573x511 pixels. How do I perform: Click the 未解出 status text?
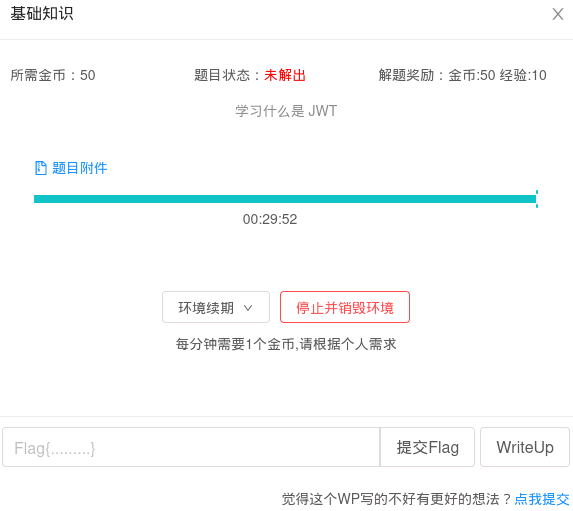click(x=285, y=75)
